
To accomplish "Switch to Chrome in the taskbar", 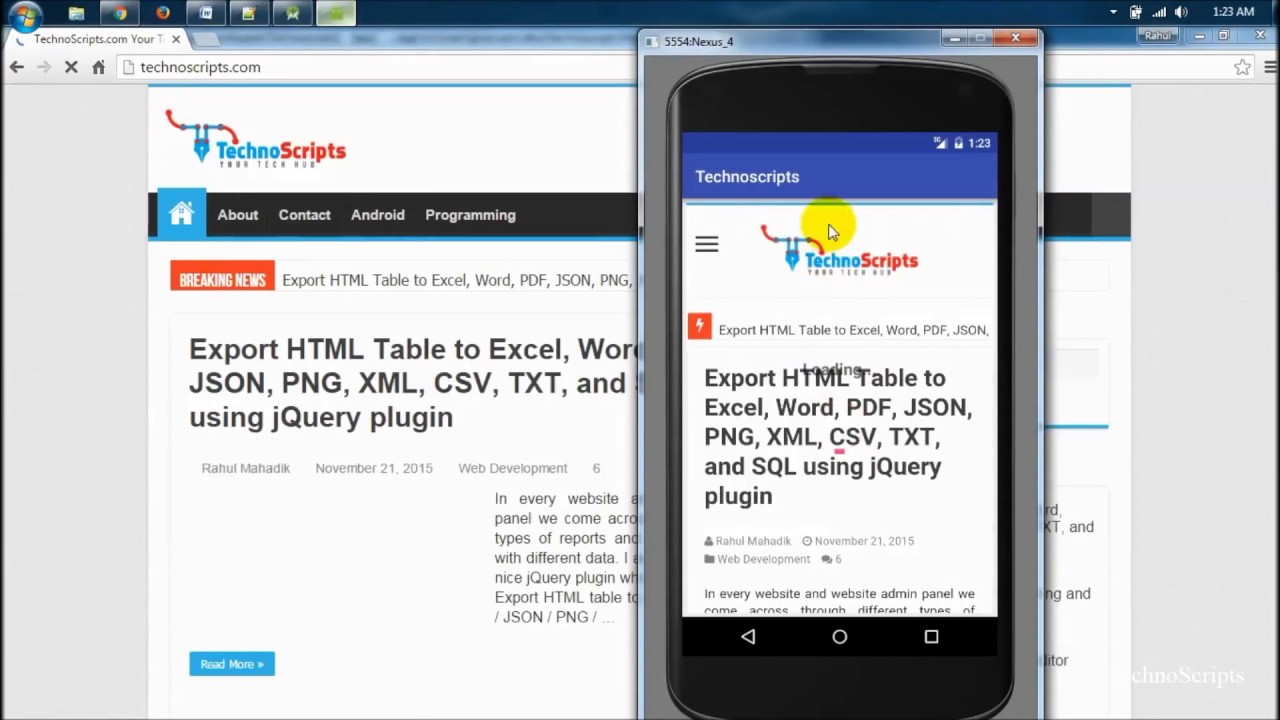I will [x=120, y=13].
